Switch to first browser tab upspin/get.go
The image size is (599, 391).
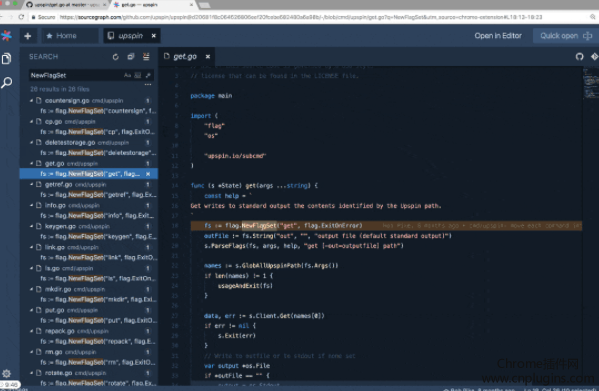tap(65, 5)
